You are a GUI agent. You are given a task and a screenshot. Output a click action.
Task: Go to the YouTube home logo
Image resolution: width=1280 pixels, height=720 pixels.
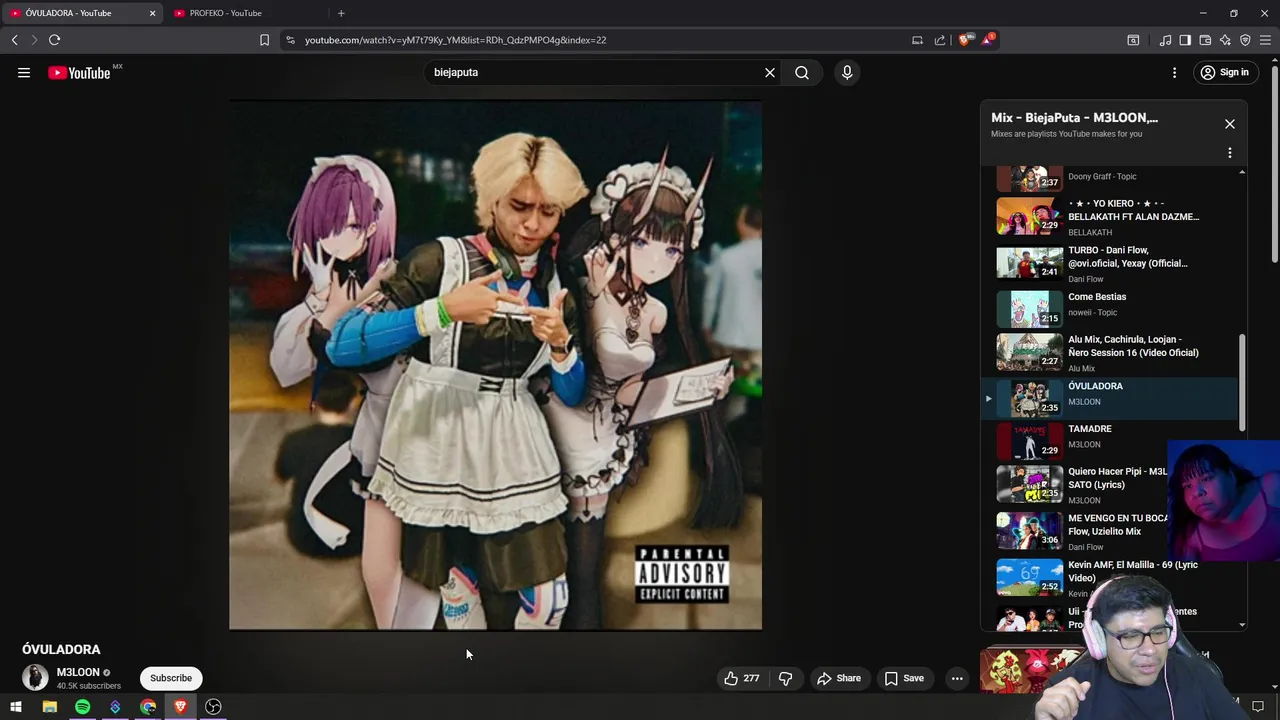79,72
